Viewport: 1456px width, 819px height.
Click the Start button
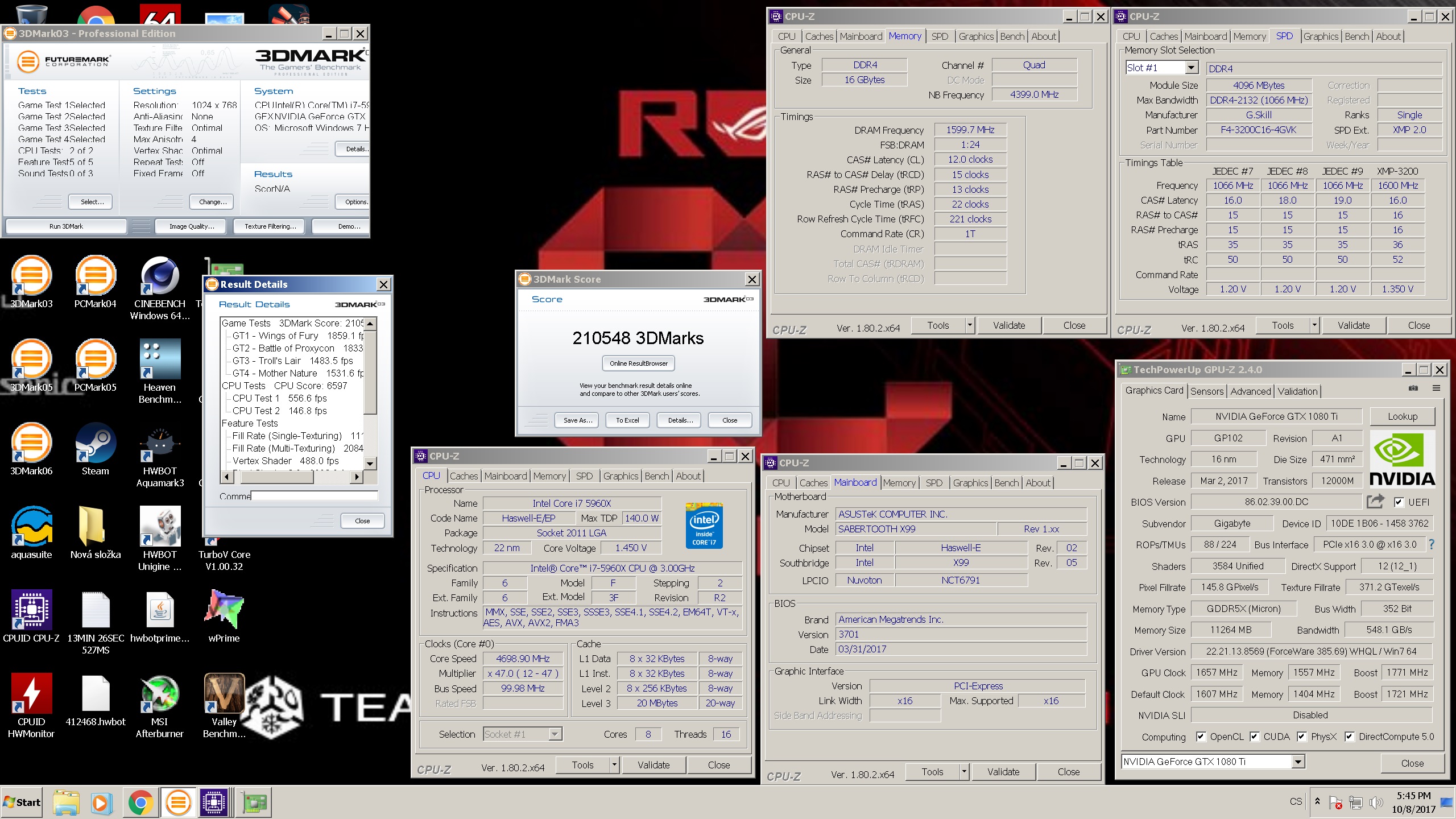tap(22, 803)
